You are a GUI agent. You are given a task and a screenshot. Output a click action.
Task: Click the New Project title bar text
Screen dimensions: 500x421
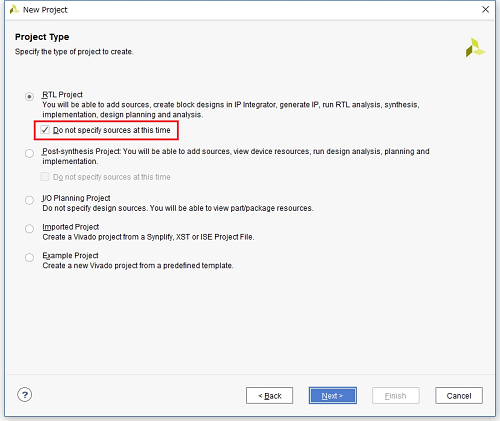click(45, 10)
